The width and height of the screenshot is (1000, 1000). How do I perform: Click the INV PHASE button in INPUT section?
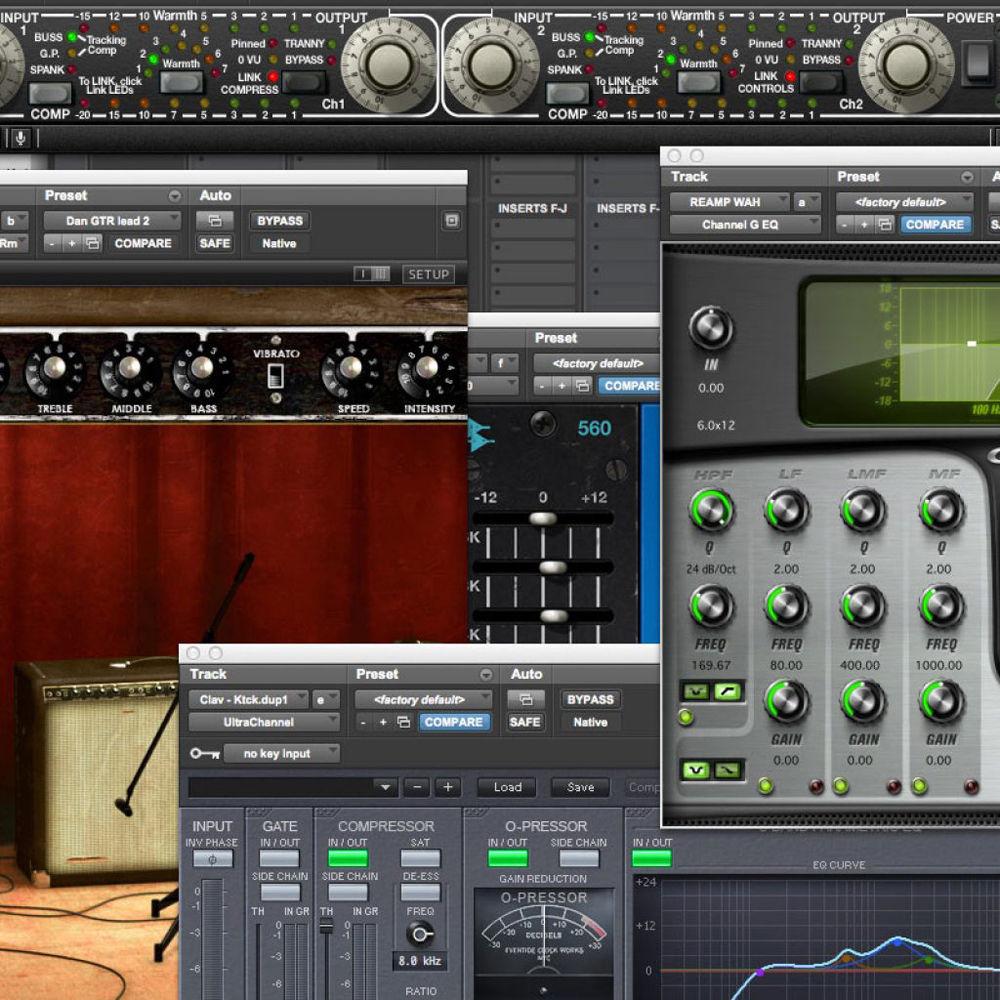[212, 859]
